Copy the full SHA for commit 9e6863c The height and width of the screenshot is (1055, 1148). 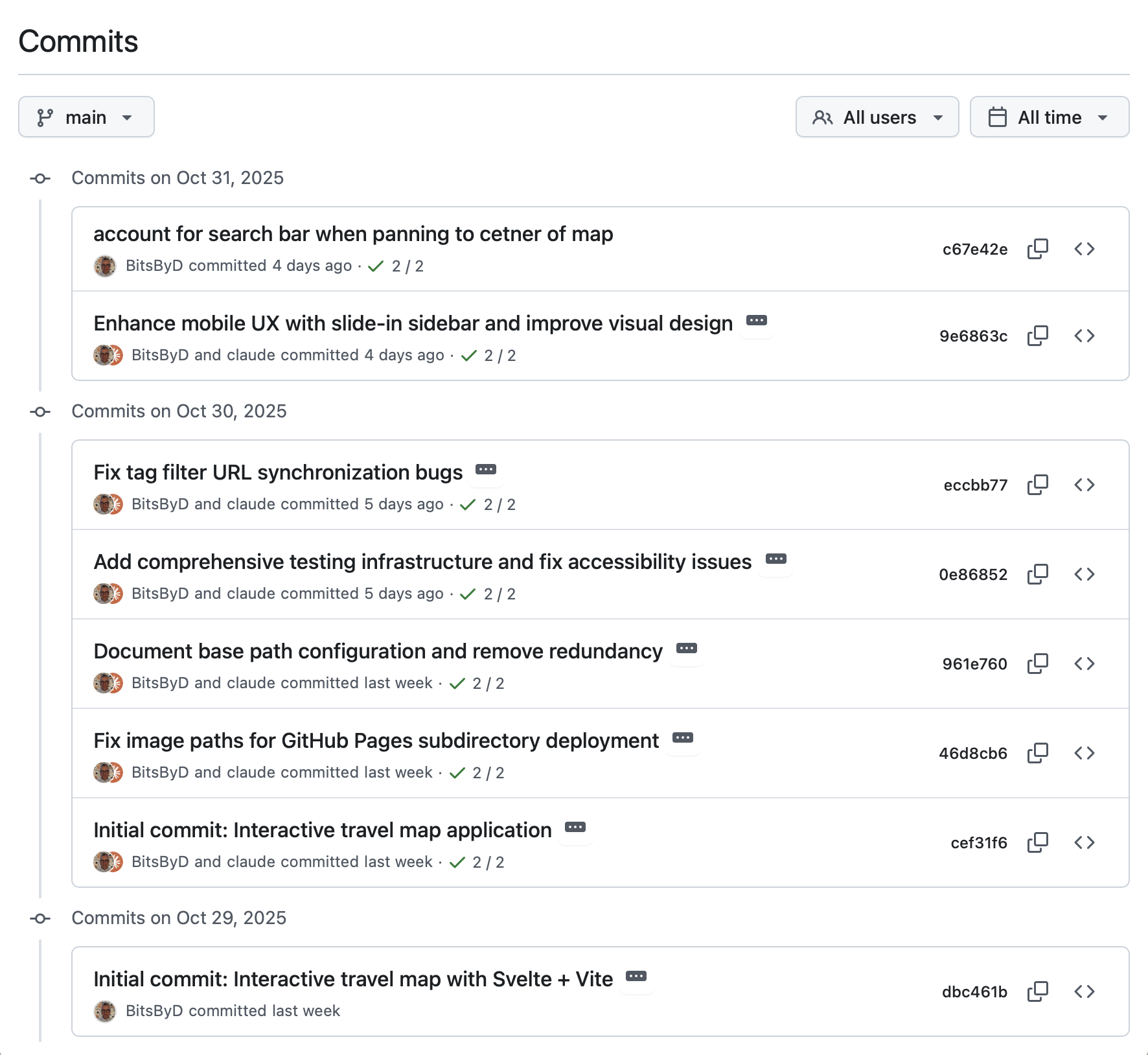[x=1037, y=336]
